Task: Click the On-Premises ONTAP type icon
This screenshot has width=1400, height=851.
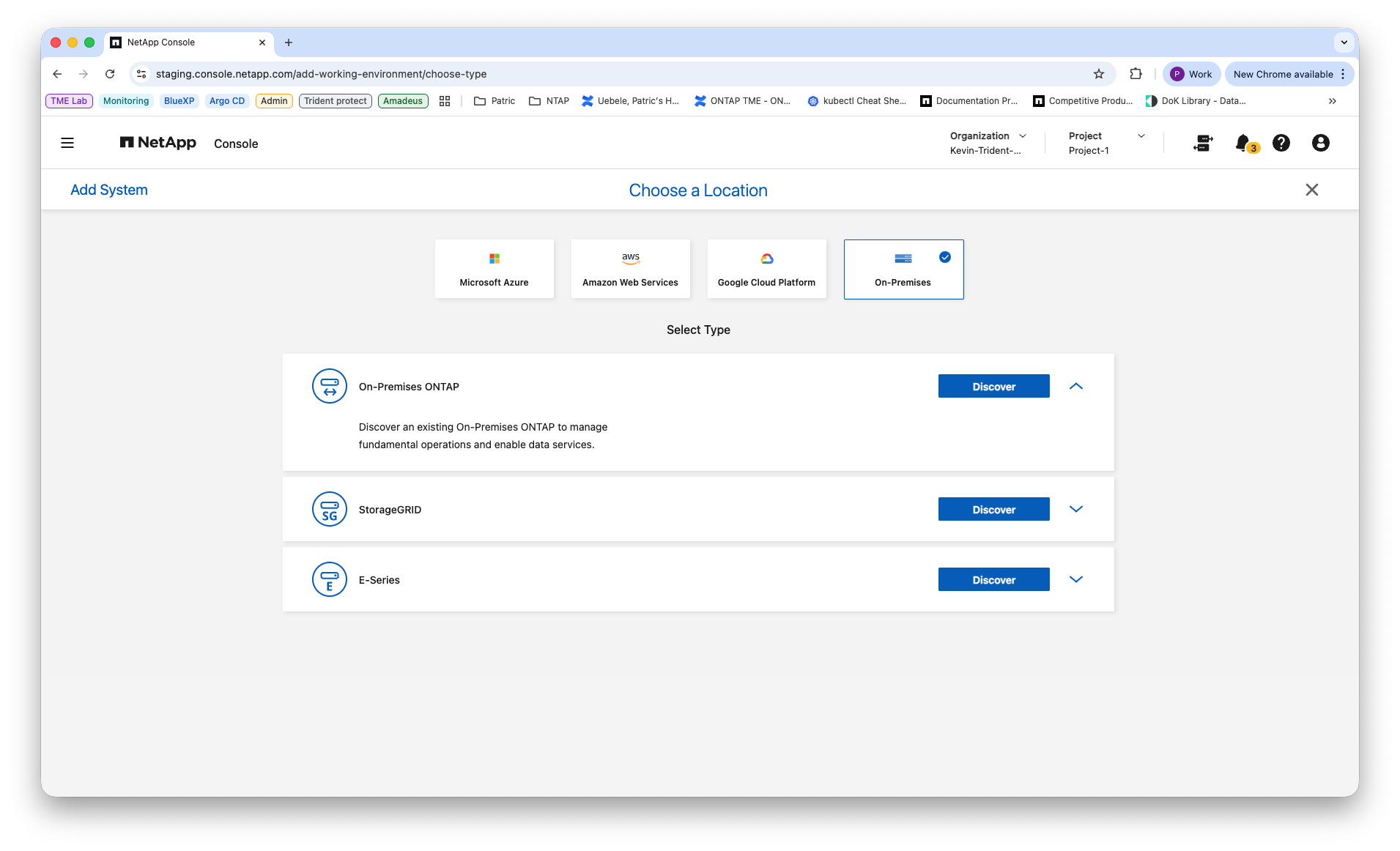Action: [x=330, y=386]
